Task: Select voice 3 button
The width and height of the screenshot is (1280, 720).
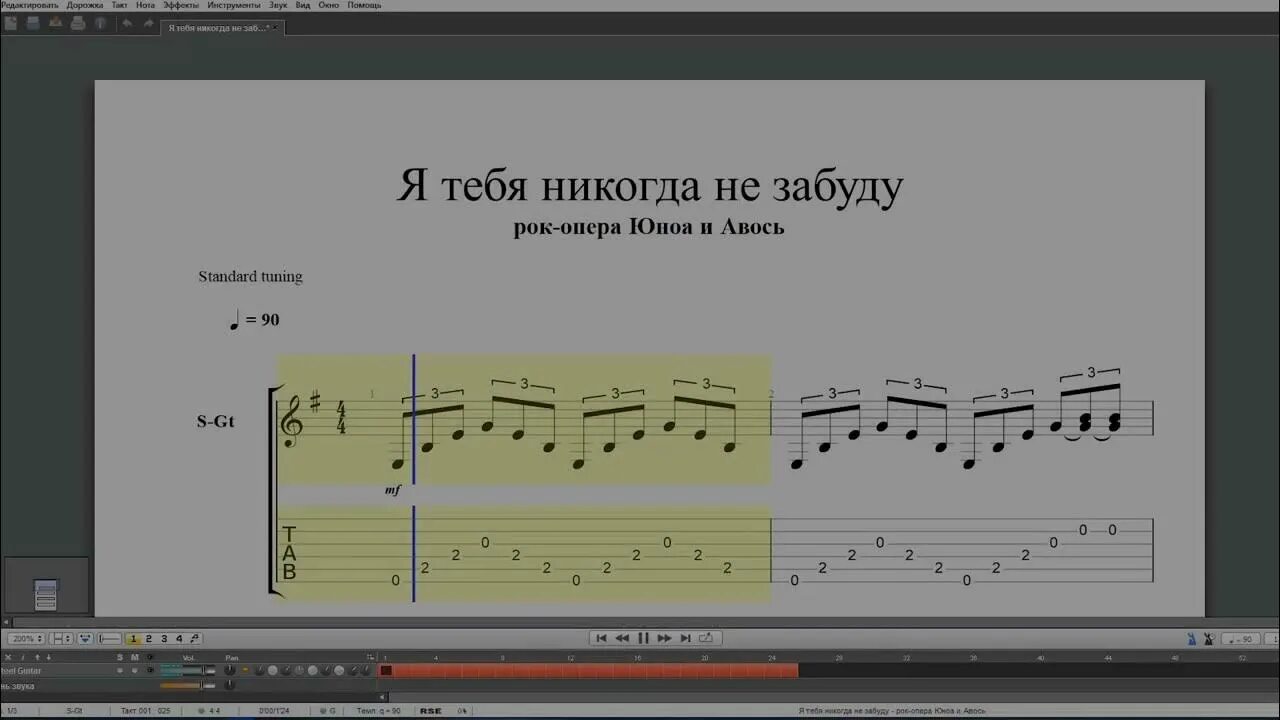Action: 164,638
